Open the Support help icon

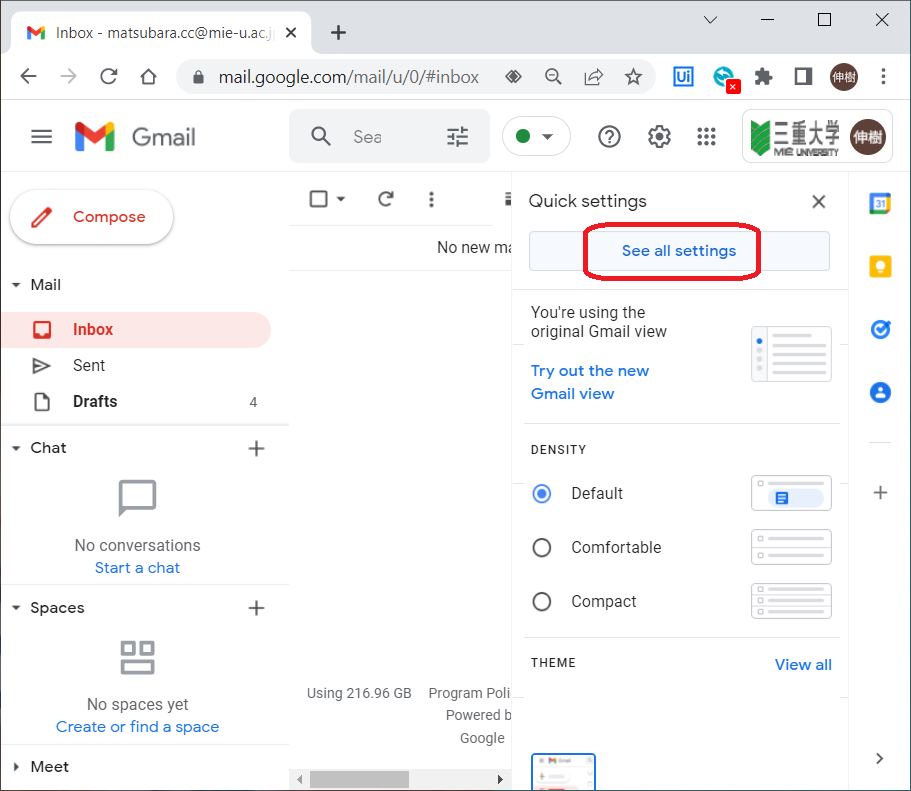point(609,137)
